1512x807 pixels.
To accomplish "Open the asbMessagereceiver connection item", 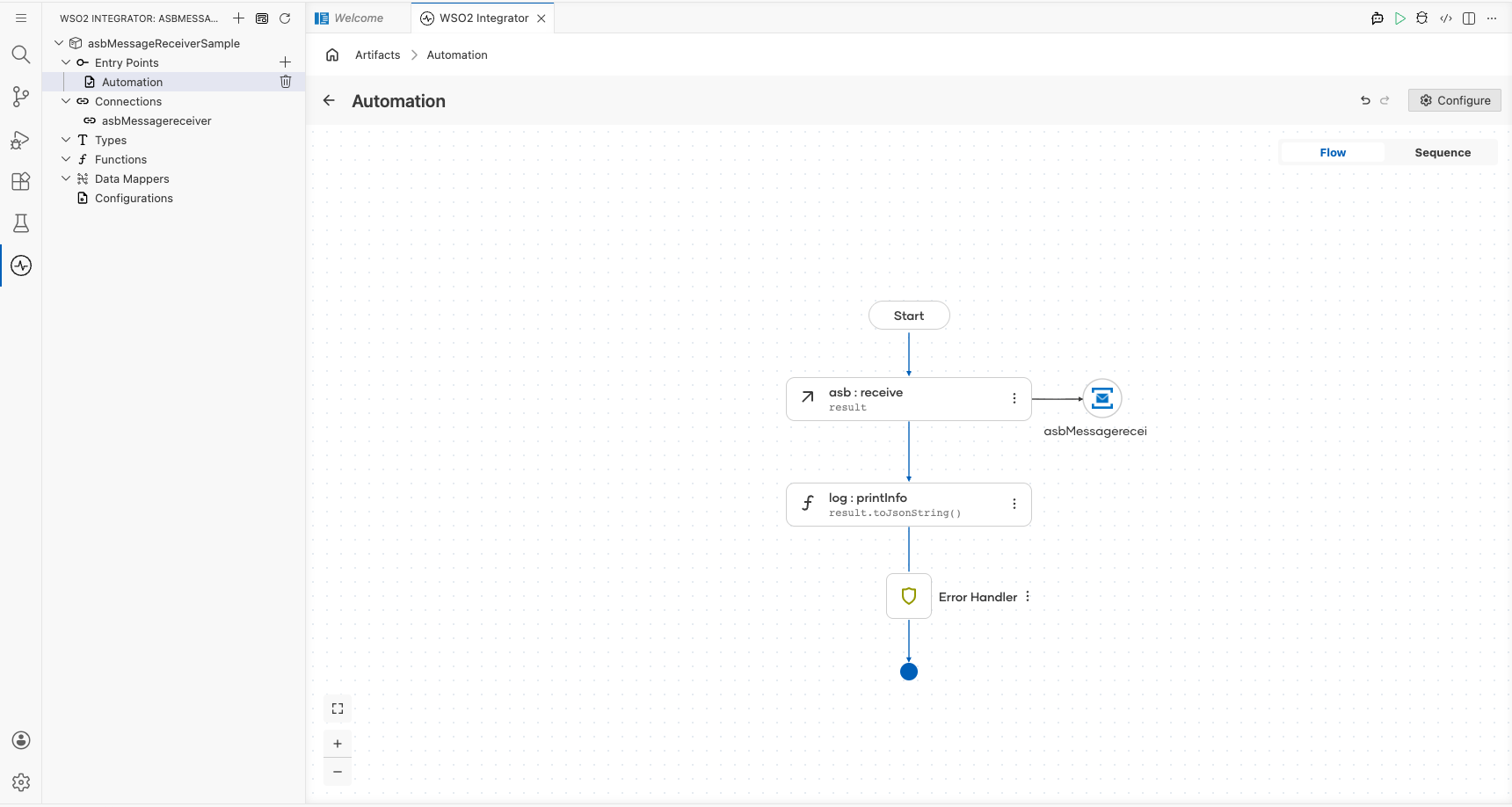I will point(174,120).
